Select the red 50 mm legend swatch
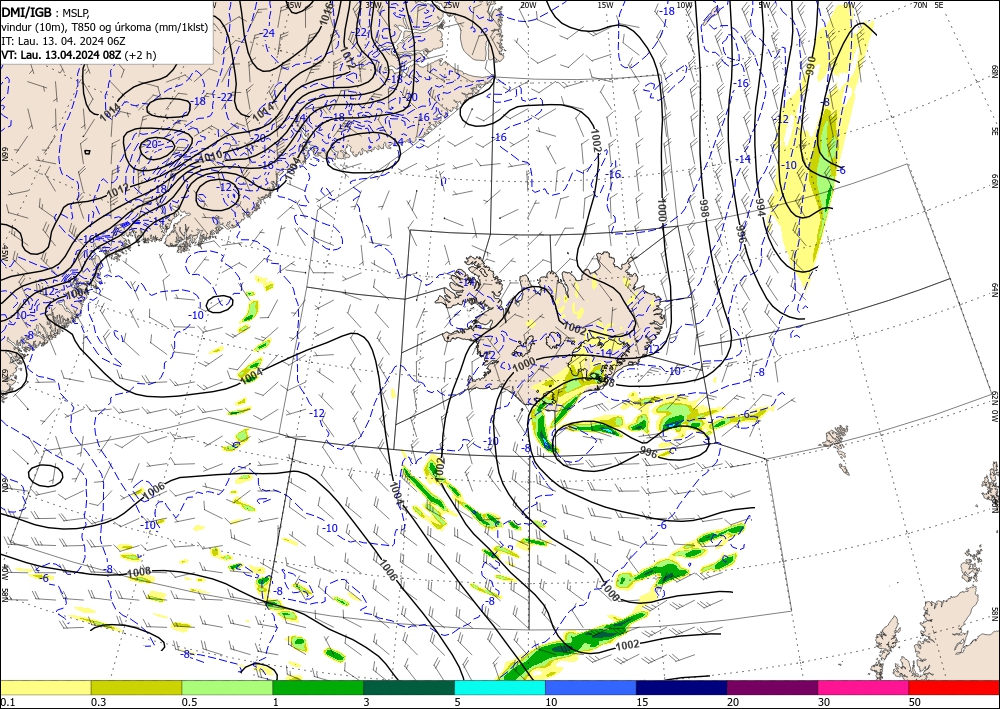Viewport: 1000px width, 709px height. click(954, 687)
